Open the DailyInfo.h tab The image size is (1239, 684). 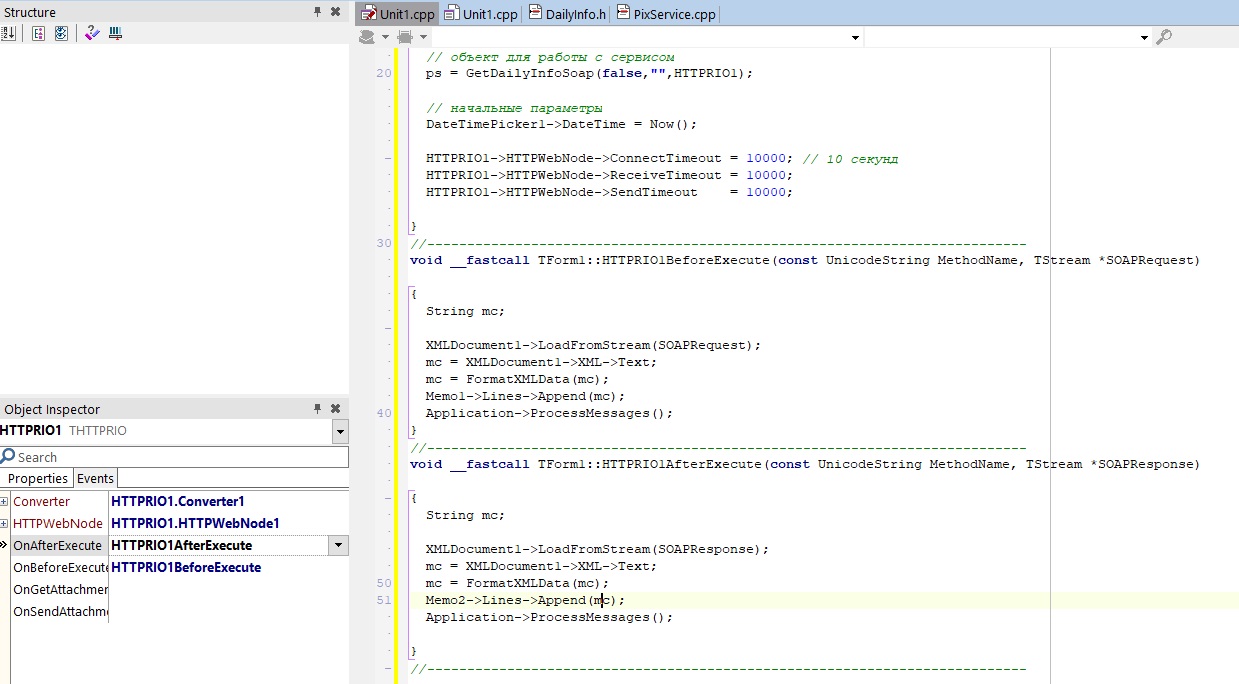[567, 14]
